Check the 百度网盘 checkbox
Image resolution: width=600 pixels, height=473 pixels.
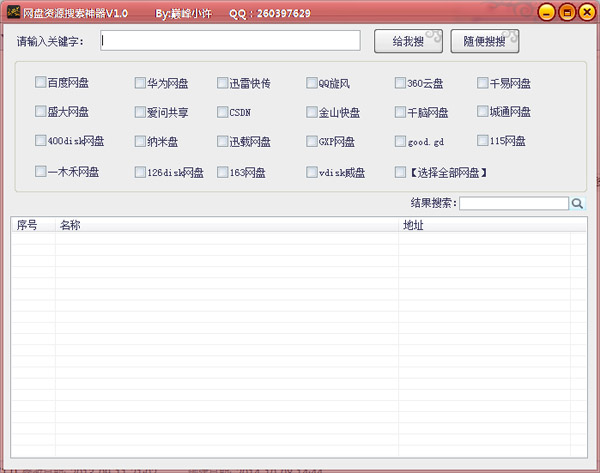tap(40, 82)
